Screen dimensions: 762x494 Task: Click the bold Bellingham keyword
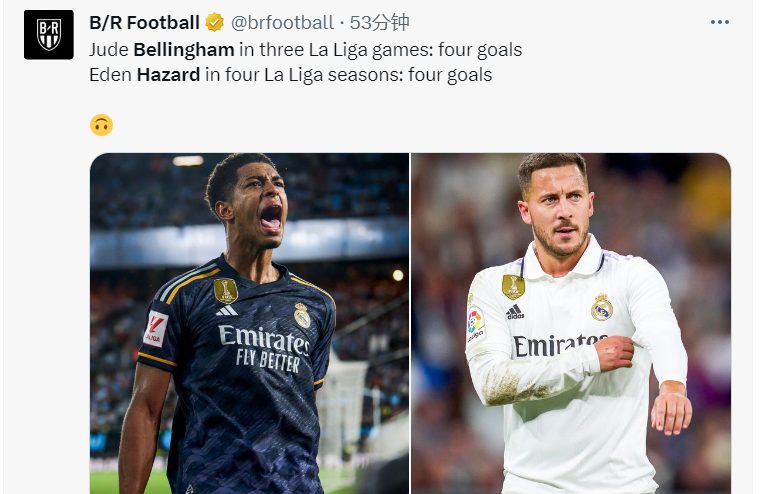pyautogui.click(x=184, y=50)
